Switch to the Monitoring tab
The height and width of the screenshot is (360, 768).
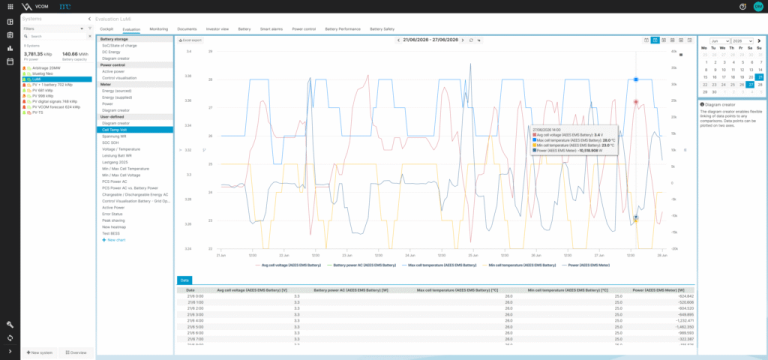pyautogui.click(x=159, y=29)
